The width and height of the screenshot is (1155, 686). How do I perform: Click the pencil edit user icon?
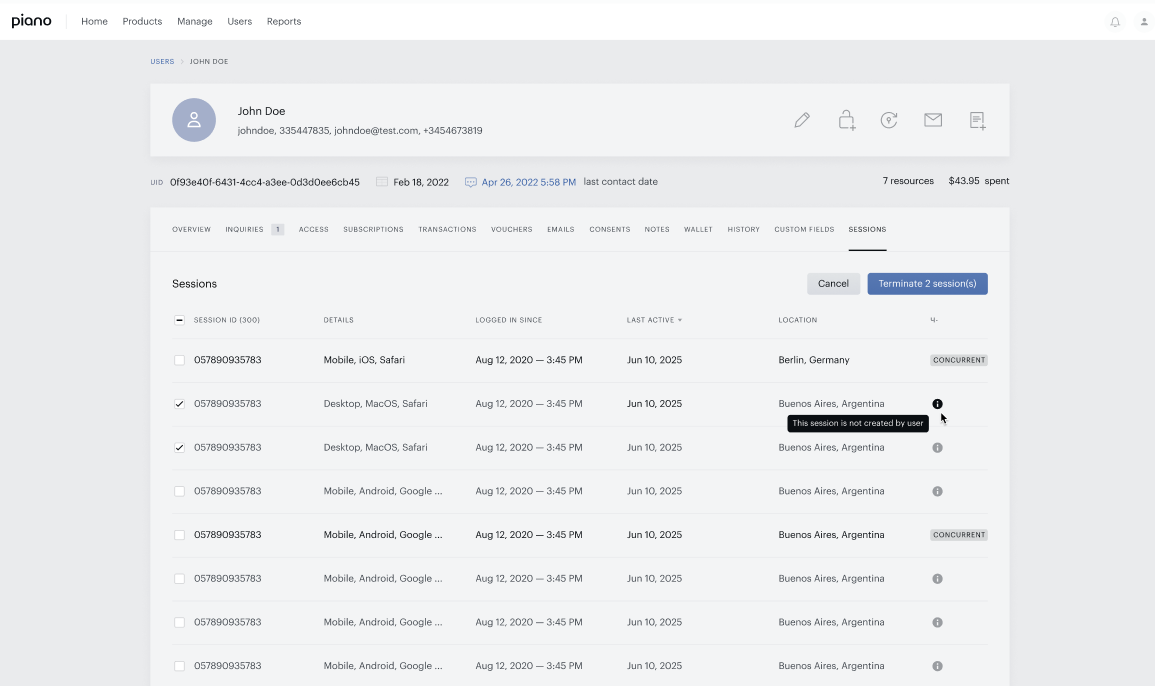pos(802,120)
